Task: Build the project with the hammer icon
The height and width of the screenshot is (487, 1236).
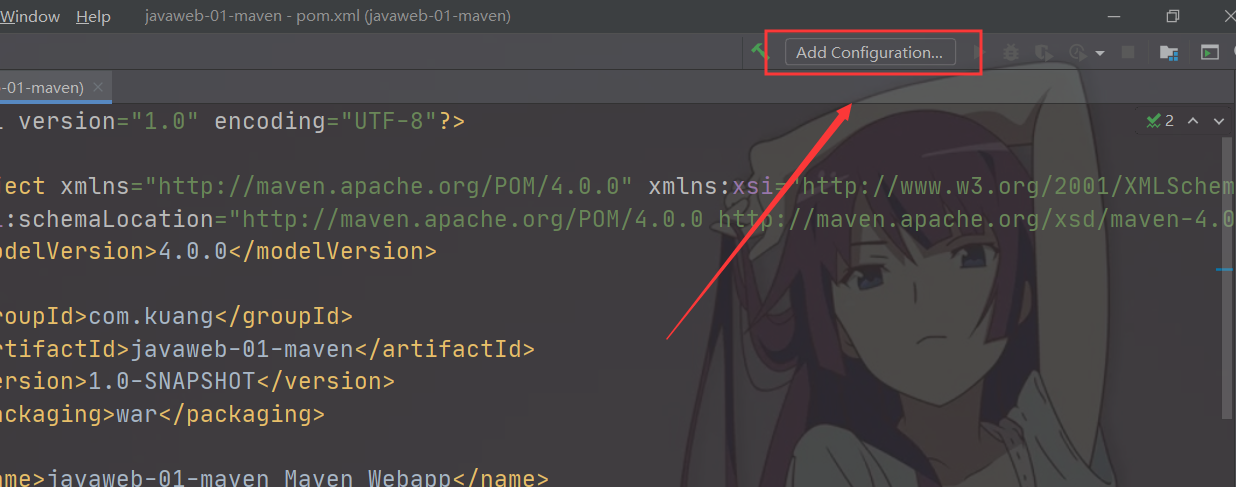Action: coord(760,52)
